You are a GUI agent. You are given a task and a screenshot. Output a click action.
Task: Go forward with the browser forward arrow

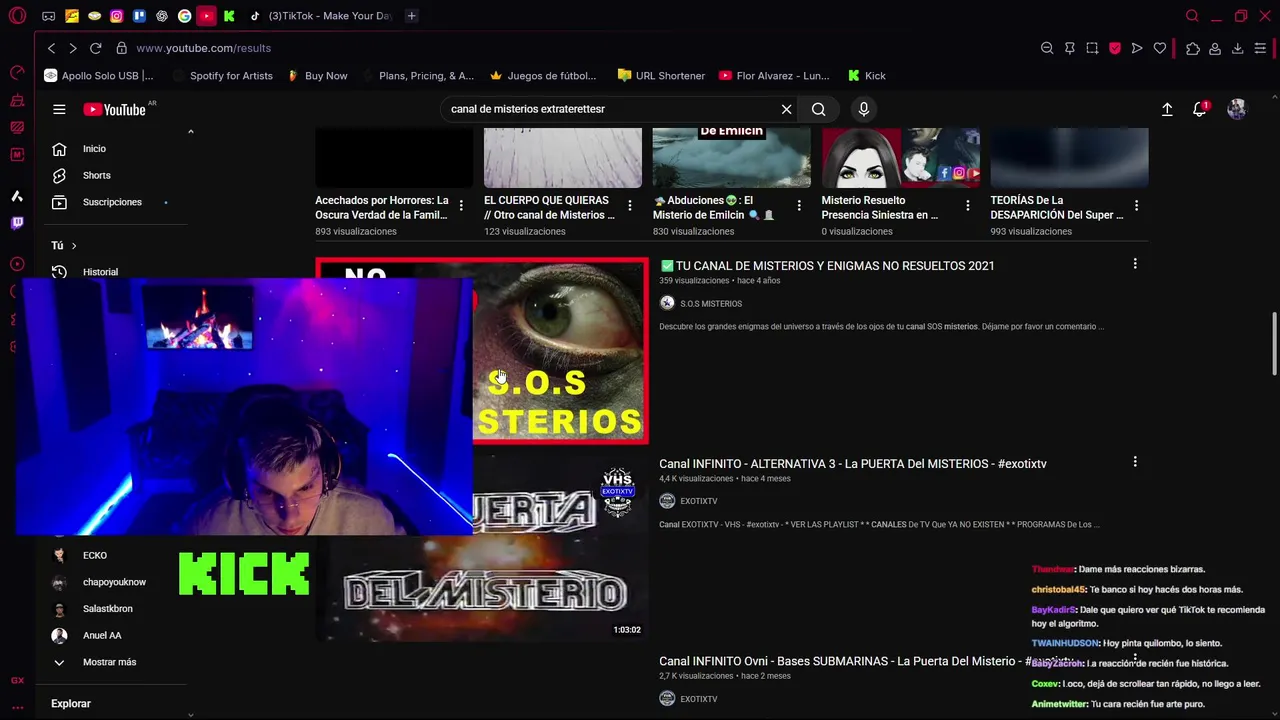point(73,48)
